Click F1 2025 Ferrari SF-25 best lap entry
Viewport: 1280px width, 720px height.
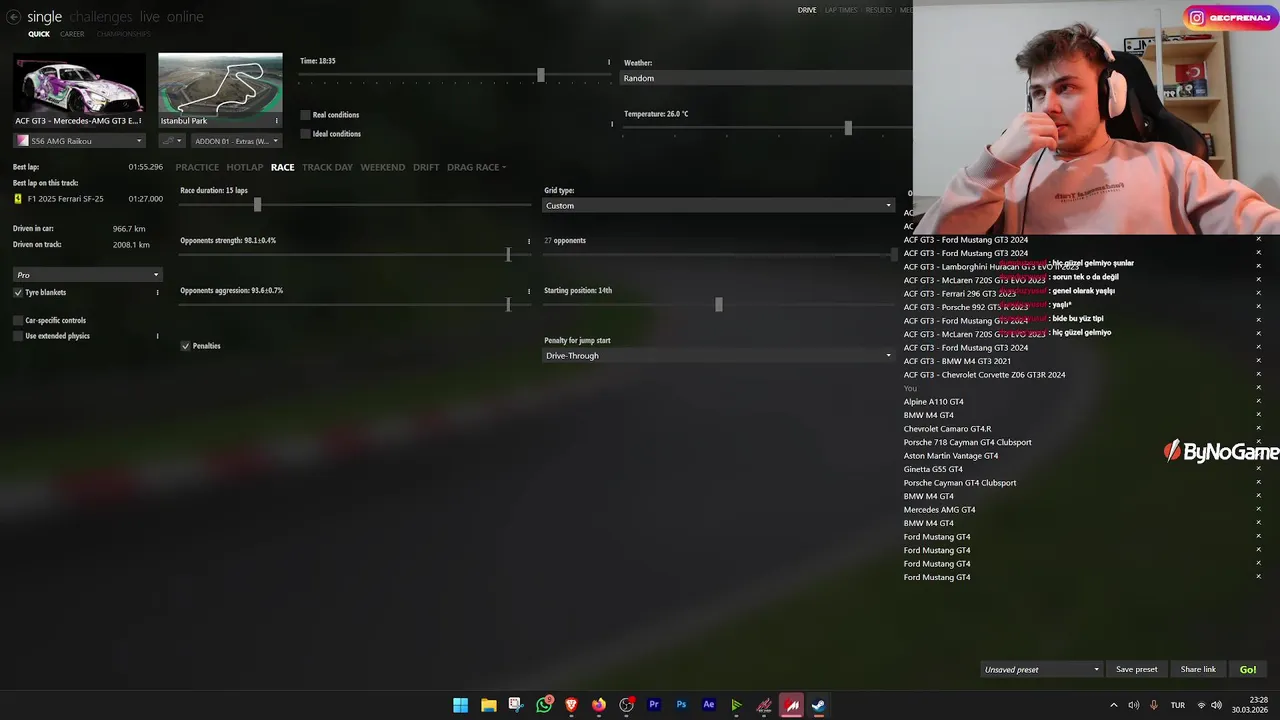click(x=88, y=199)
